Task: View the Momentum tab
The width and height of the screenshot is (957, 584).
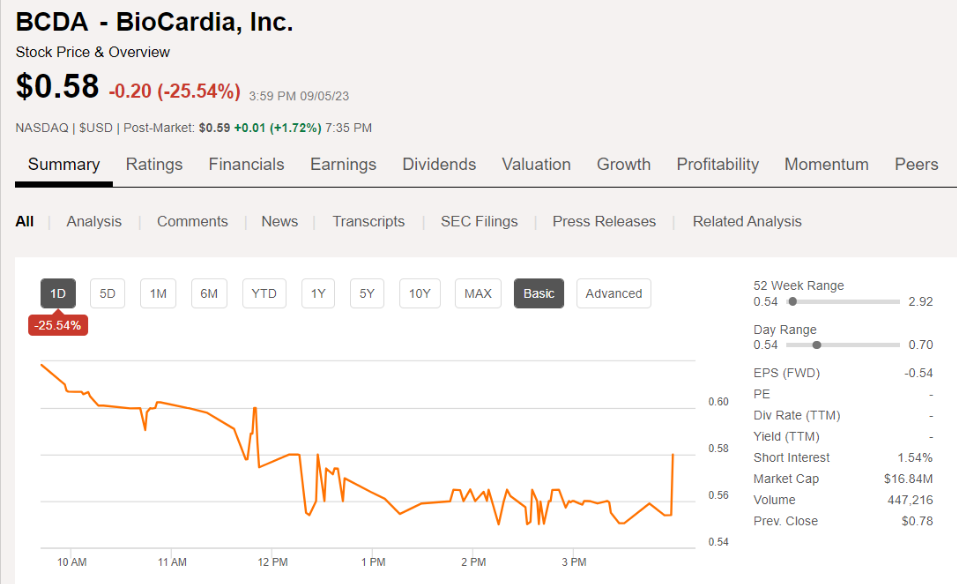Action: pos(826,164)
